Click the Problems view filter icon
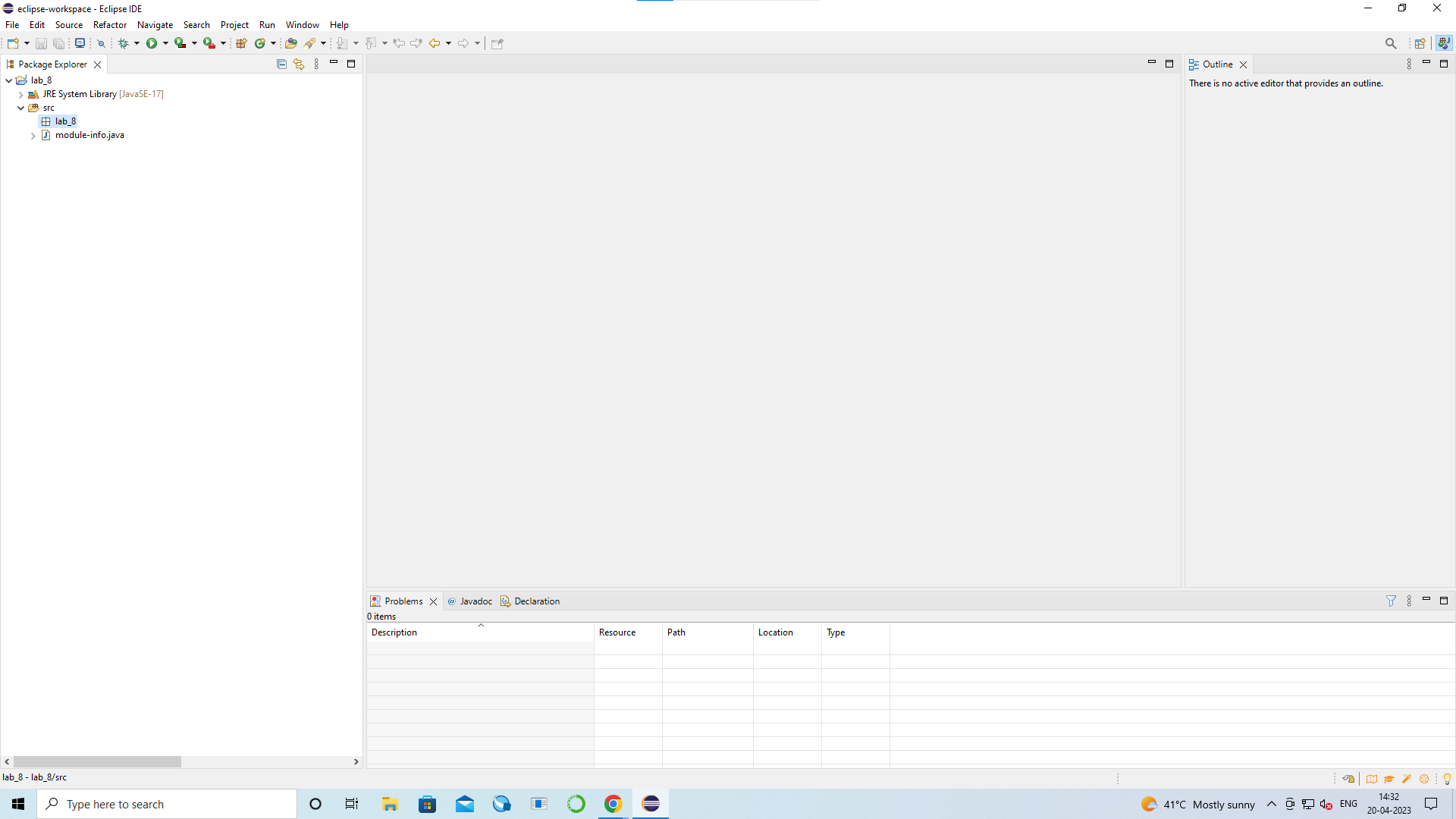Viewport: 1456px width, 819px height. tap(1391, 601)
